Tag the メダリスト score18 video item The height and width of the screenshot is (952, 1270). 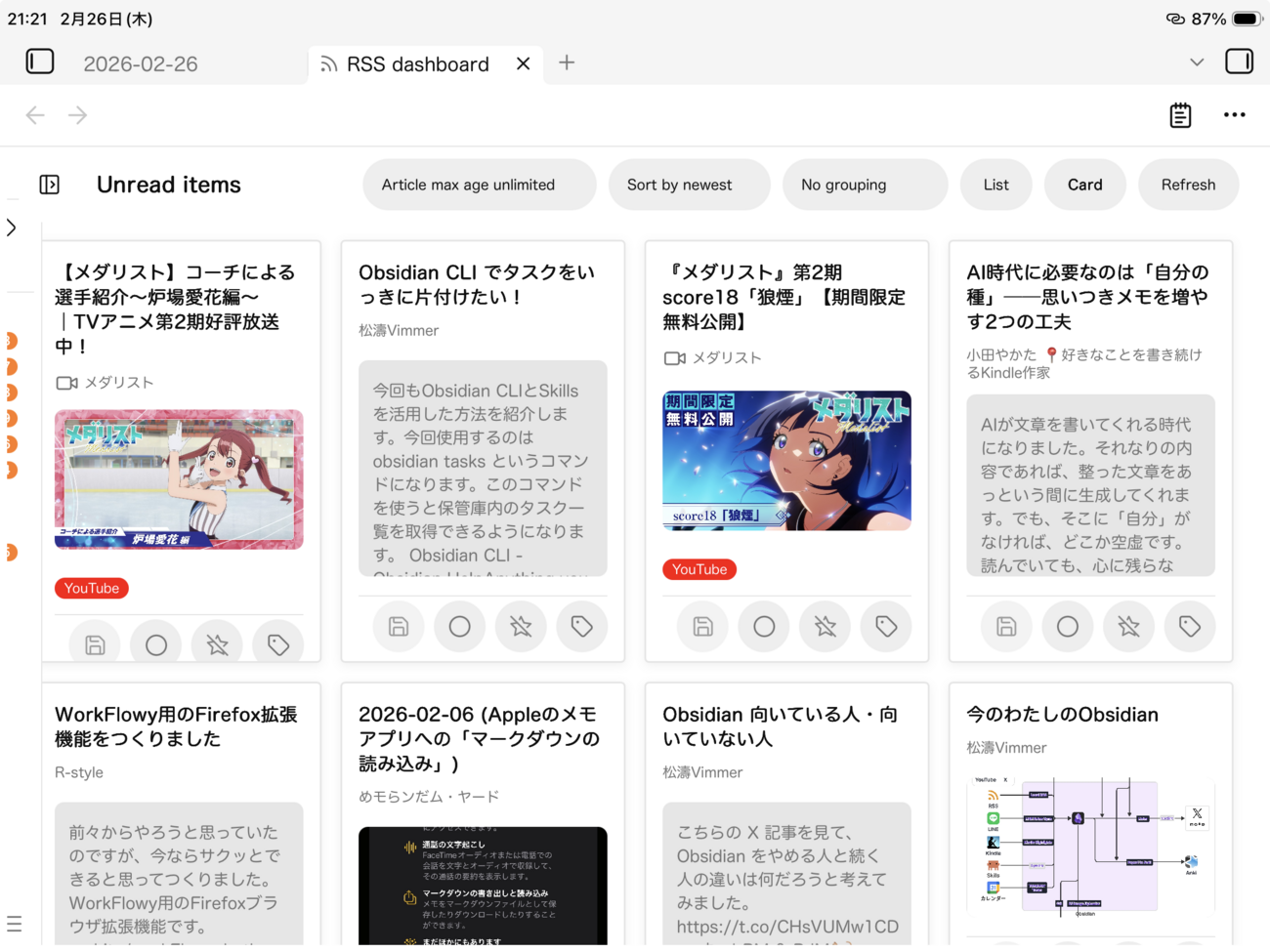[886, 627]
